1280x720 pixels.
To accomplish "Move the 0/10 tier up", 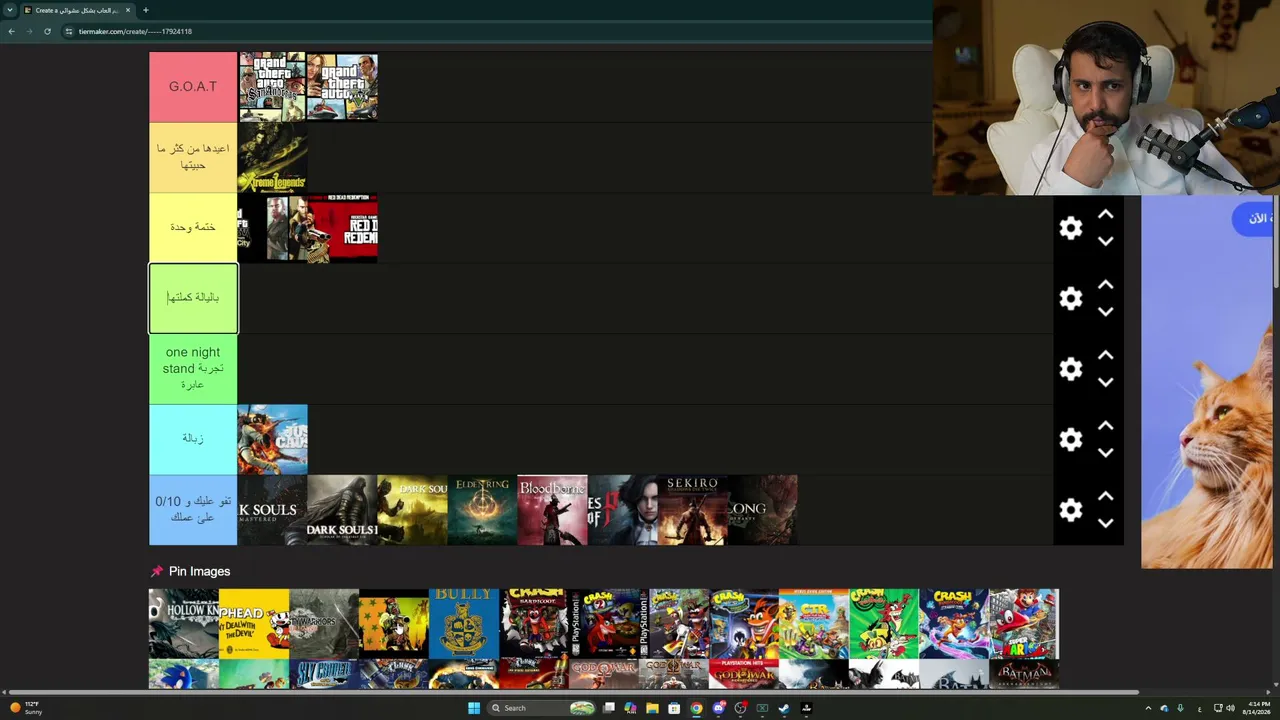I will point(1105,496).
